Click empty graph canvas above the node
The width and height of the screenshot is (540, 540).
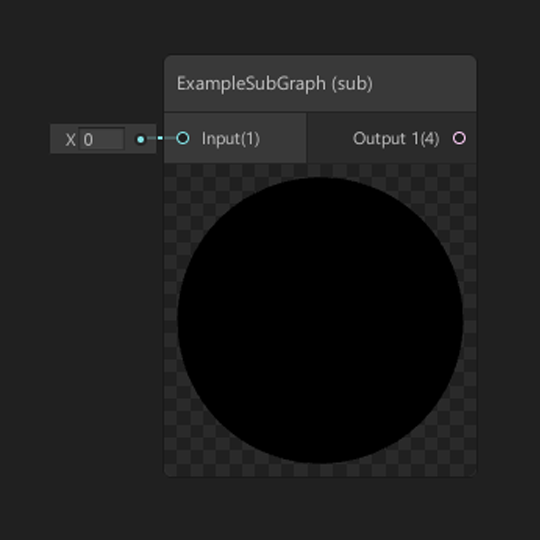click(x=320, y=27)
